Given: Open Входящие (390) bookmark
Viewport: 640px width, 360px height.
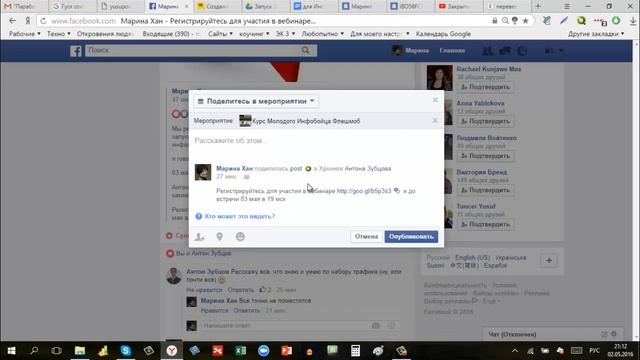Looking at the screenshot, I should 171,34.
